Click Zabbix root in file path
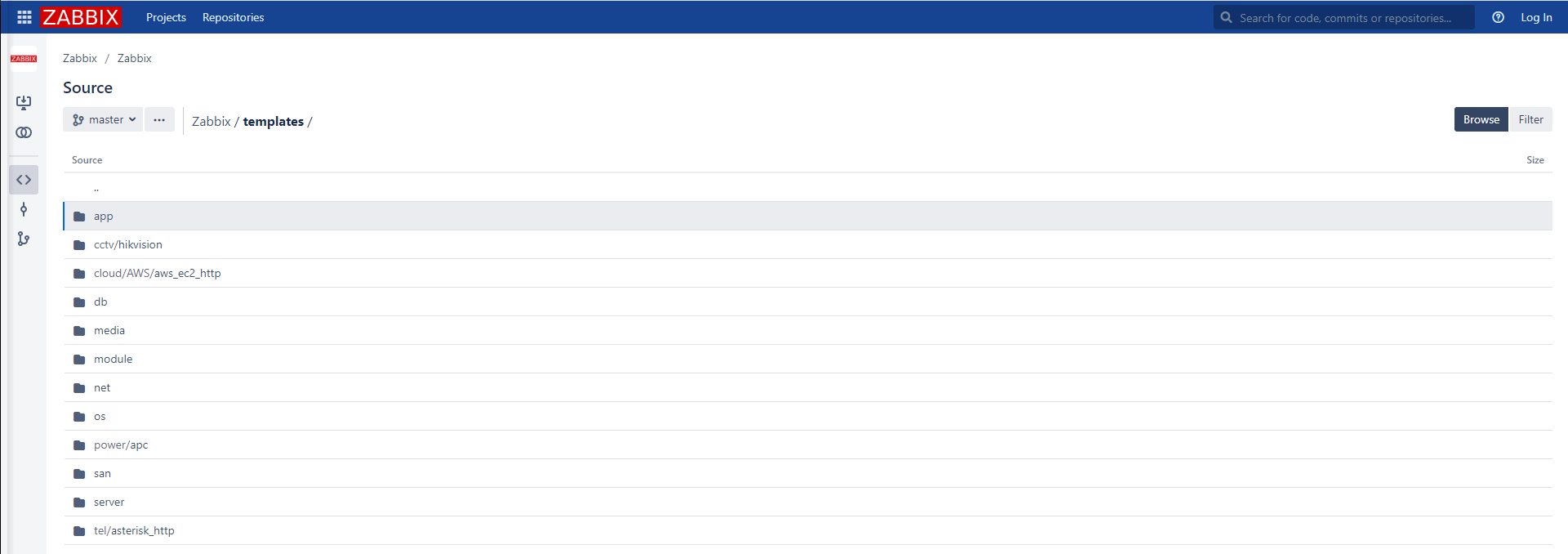Viewport: 1568px width, 554px height. pyautogui.click(x=212, y=121)
